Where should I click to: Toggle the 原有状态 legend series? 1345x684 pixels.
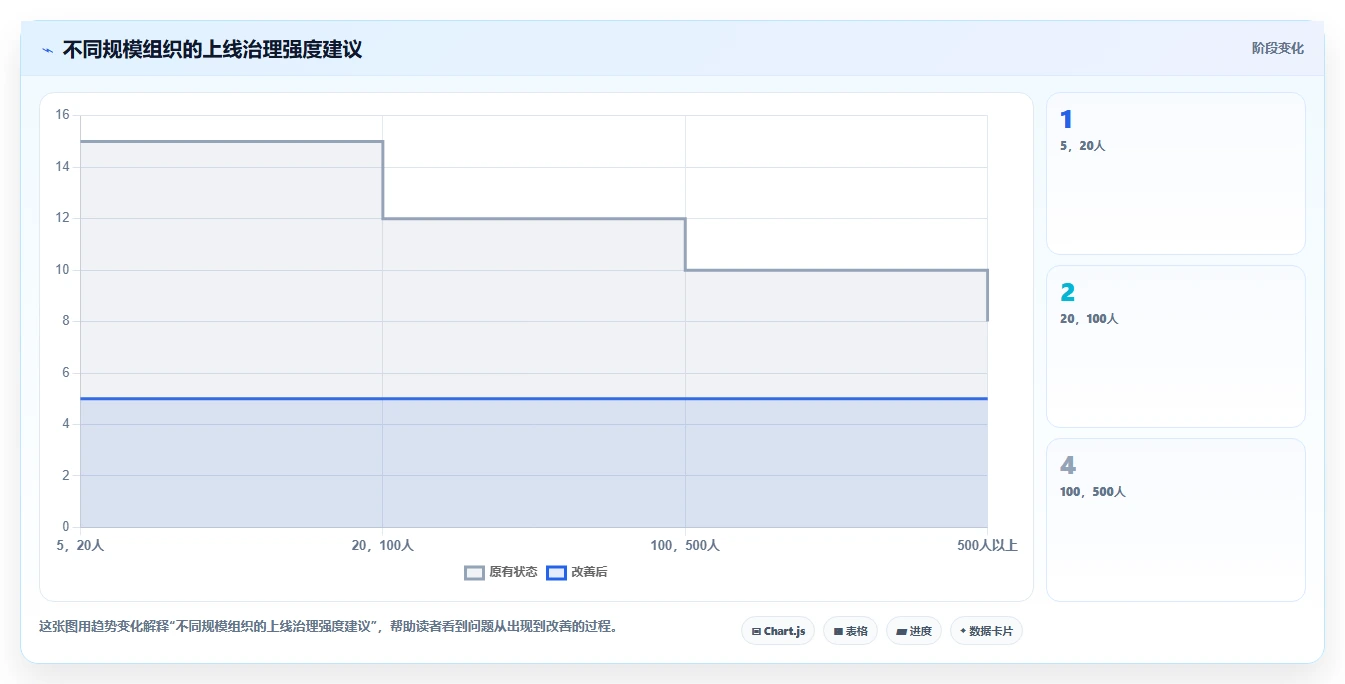501,572
